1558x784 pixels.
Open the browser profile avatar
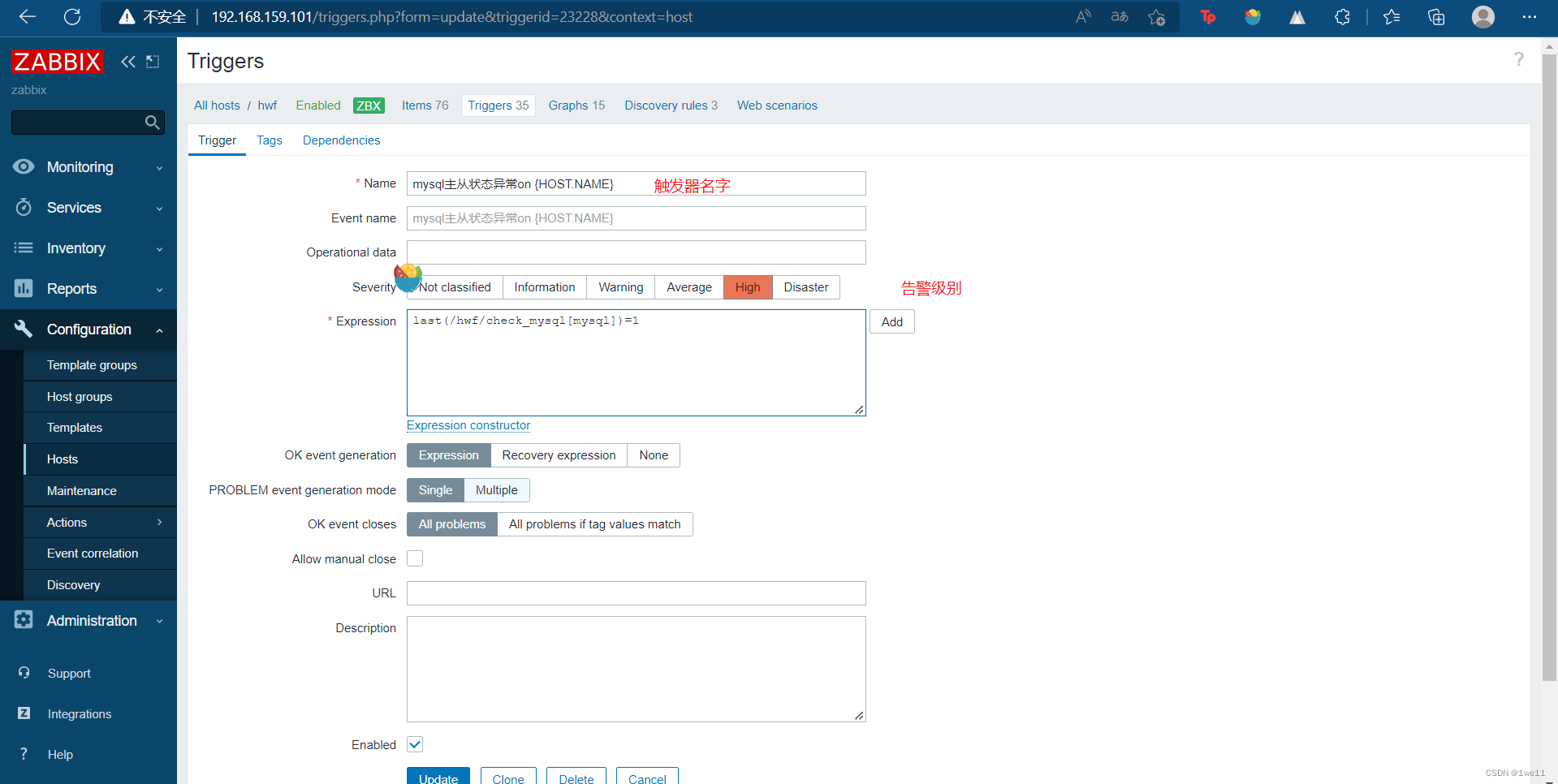pos(1483,17)
